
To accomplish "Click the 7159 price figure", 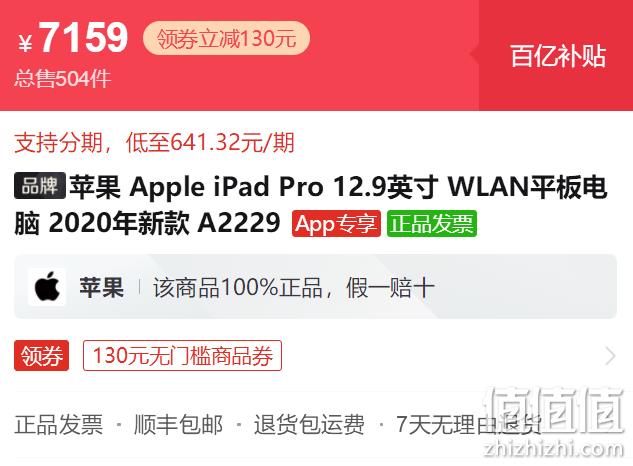I will (84, 38).
